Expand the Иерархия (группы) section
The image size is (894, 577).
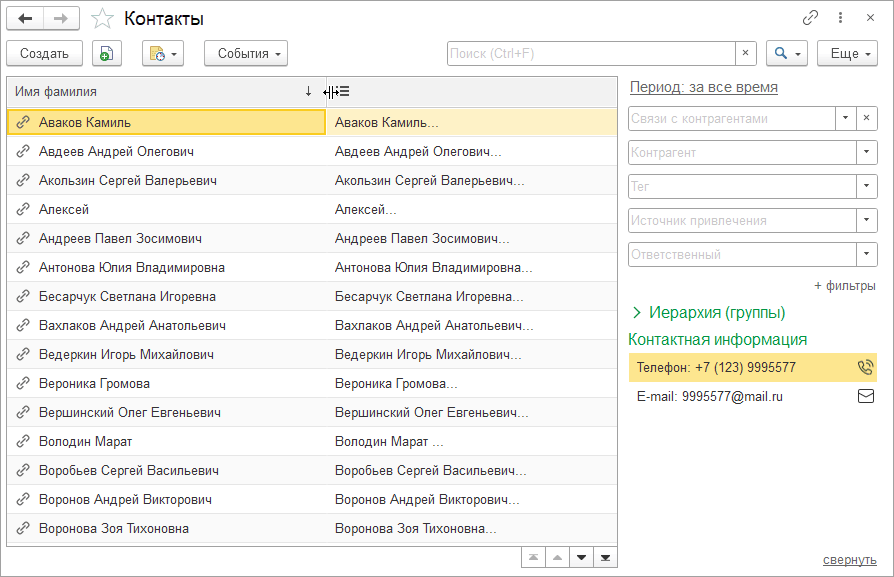(x=636, y=313)
